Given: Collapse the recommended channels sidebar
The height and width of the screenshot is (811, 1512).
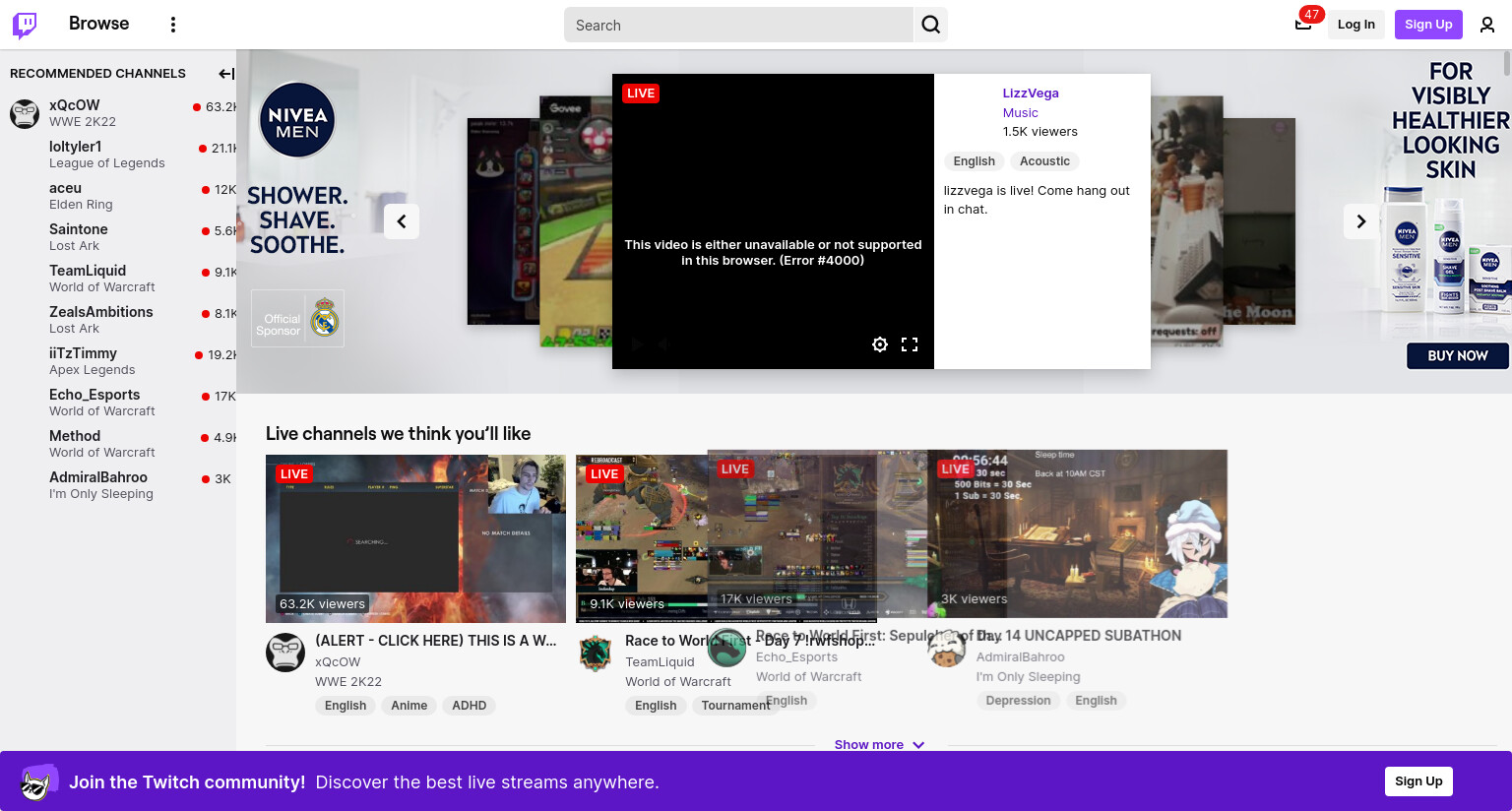Looking at the screenshot, I should [x=226, y=74].
